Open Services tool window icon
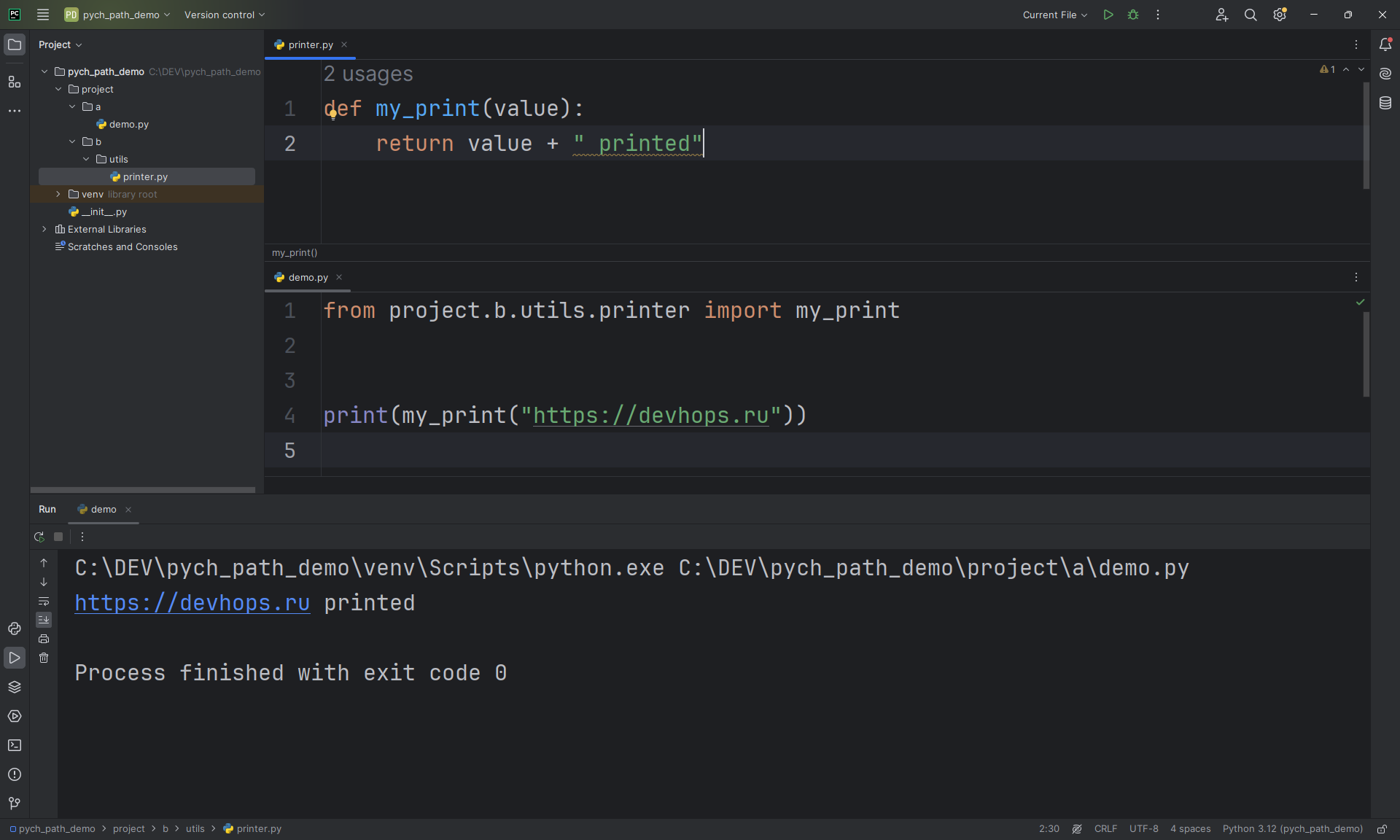The width and height of the screenshot is (1400, 840). pyautogui.click(x=15, y=716)
